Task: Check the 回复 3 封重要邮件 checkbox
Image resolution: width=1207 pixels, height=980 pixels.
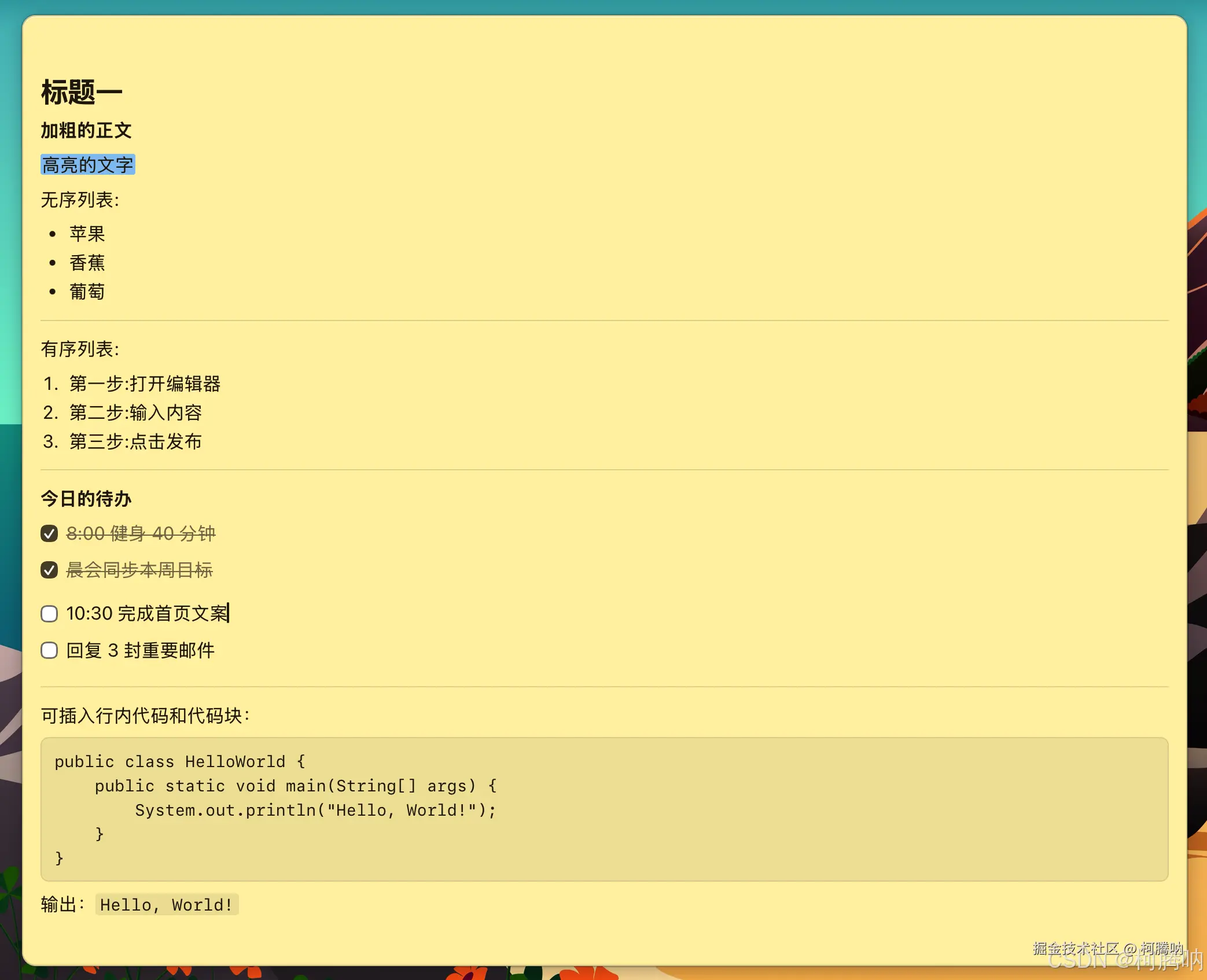Action: (49, 650)
